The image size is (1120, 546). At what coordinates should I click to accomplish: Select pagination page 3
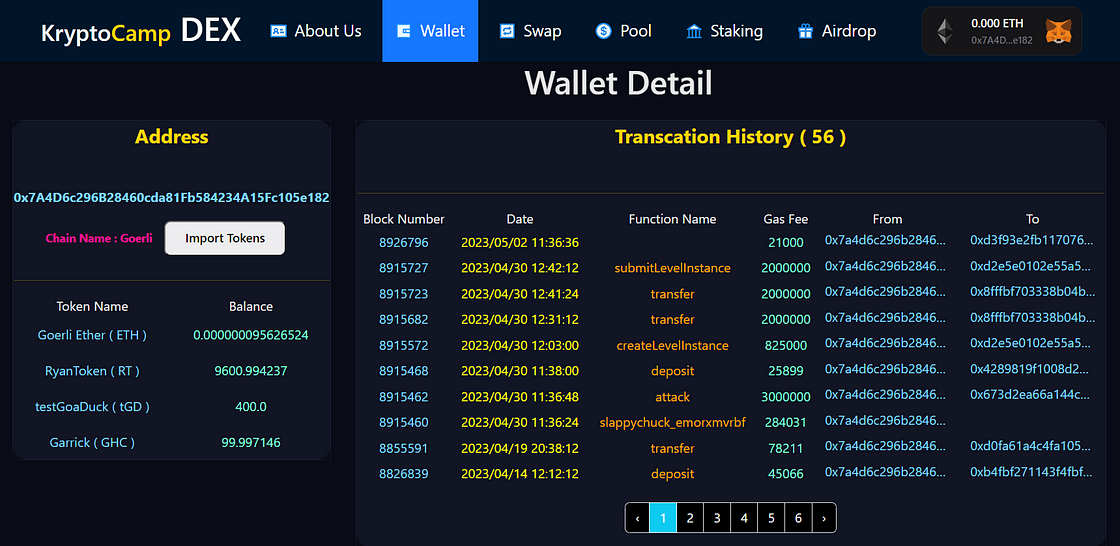coord(717,518)
